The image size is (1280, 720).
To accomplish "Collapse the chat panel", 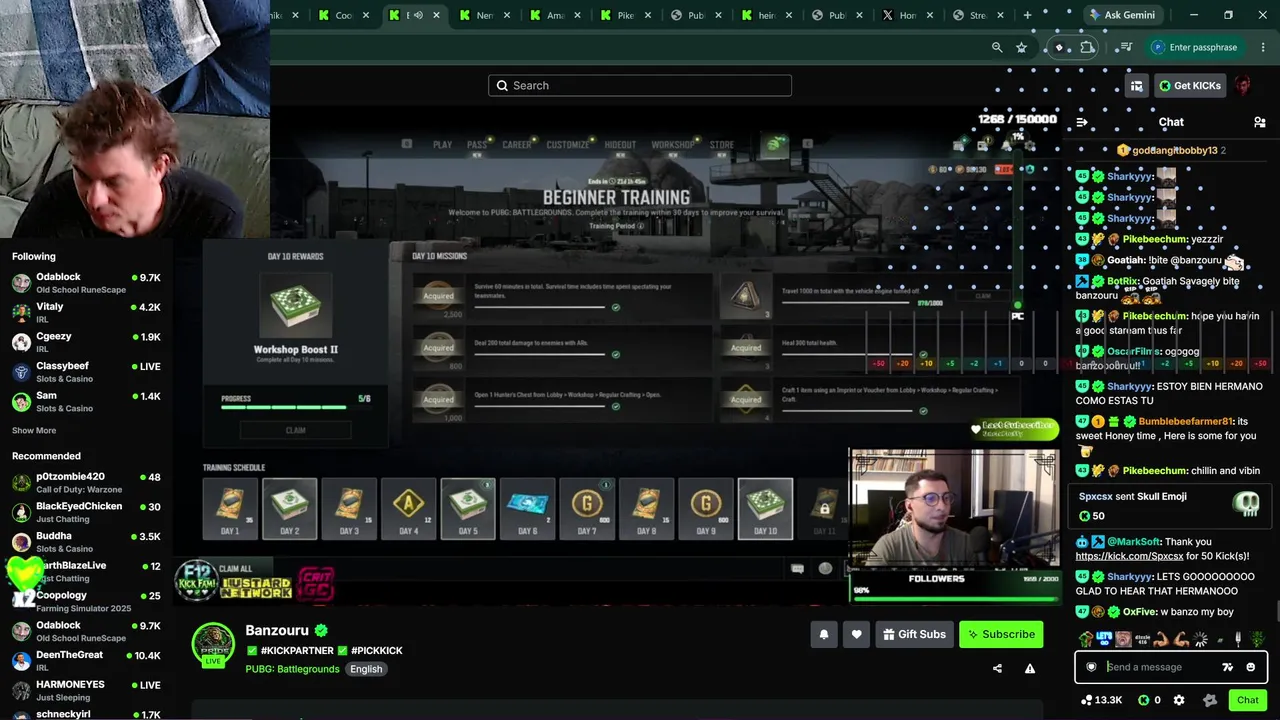I will [1081, 122].
